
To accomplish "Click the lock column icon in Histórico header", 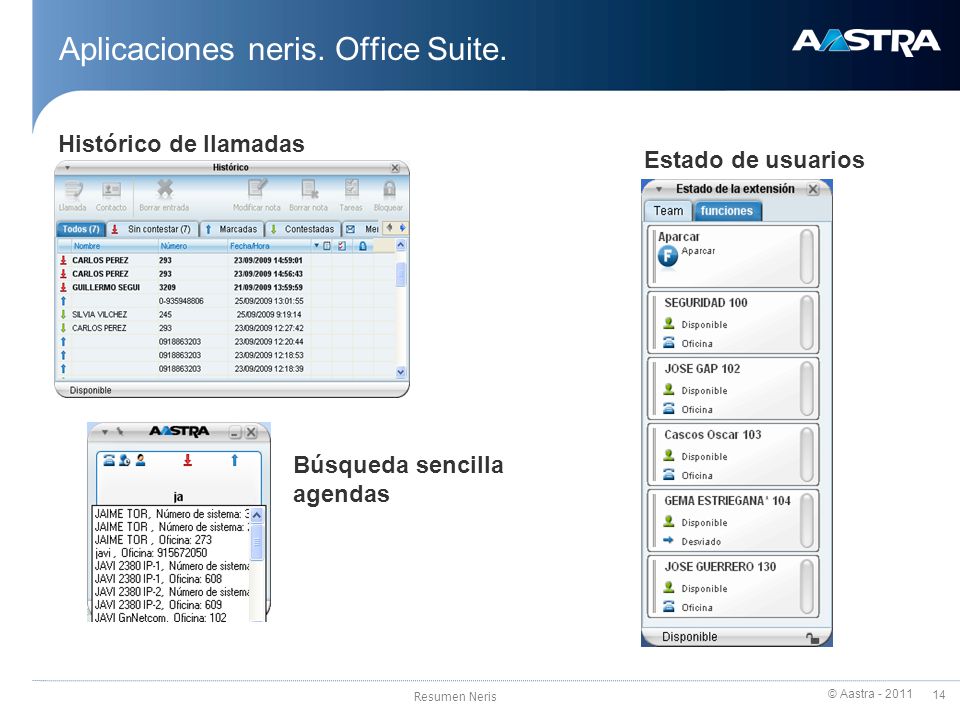I will (362, 246).
